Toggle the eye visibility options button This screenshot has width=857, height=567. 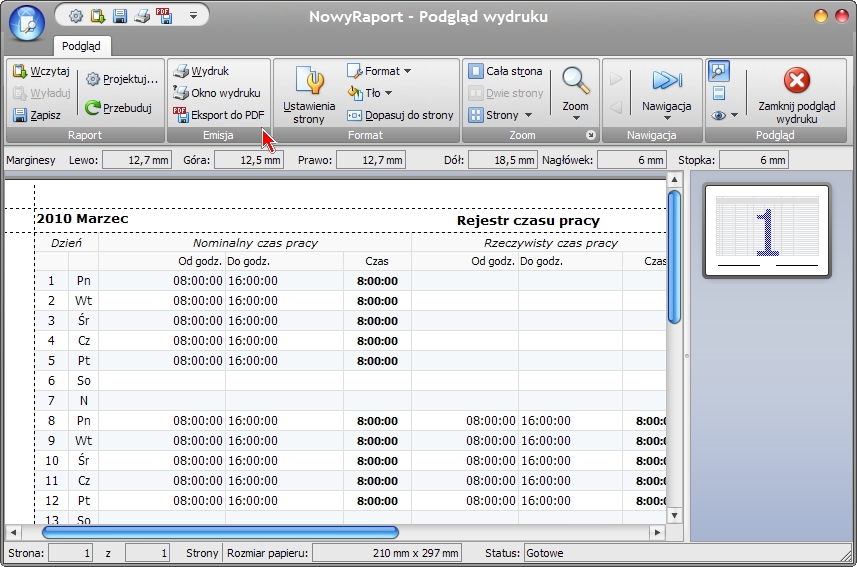coord(724,115)
